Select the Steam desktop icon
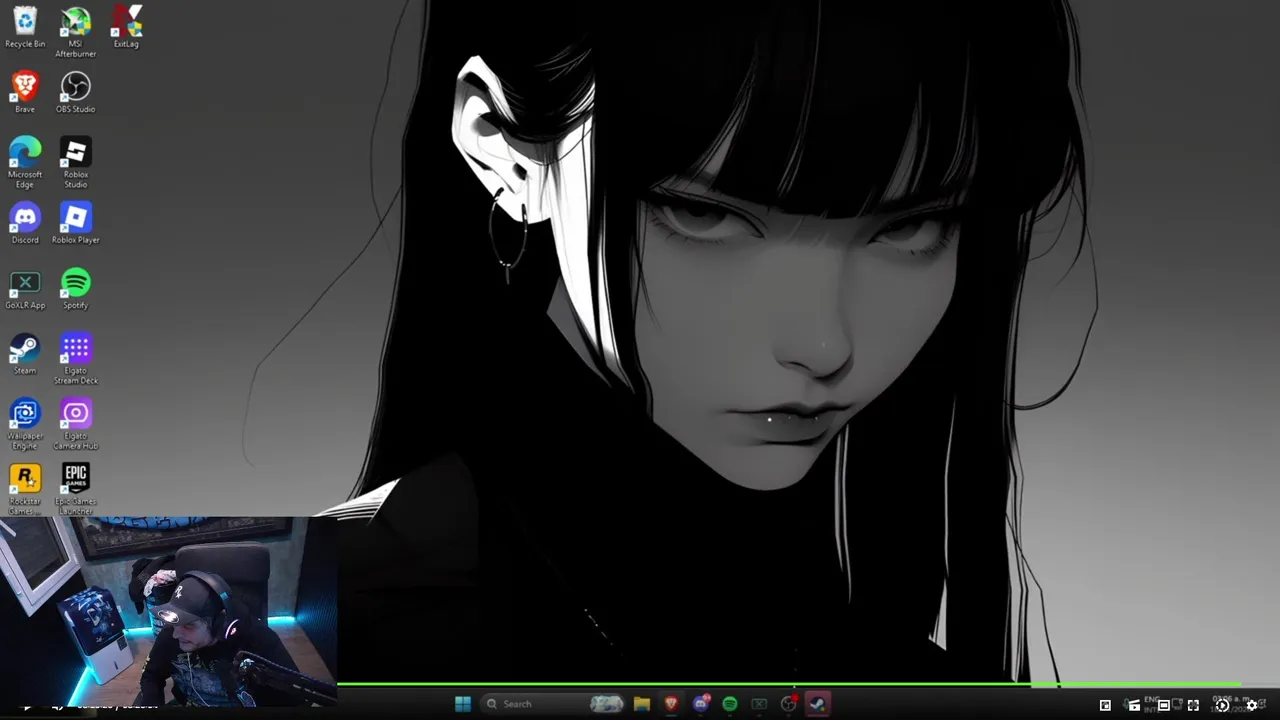Image resolution: width=1280 pixels, height=720 pixels. 25,355
